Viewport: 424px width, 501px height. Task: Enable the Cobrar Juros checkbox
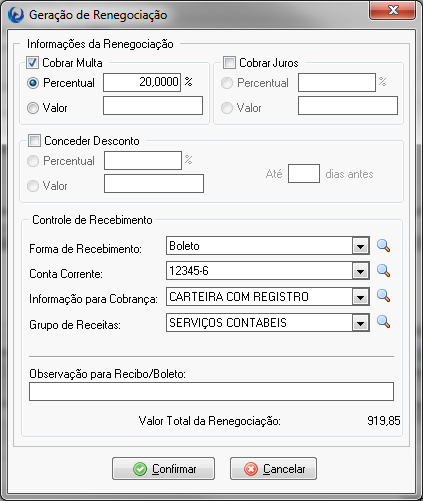click(x=229, y=63)
